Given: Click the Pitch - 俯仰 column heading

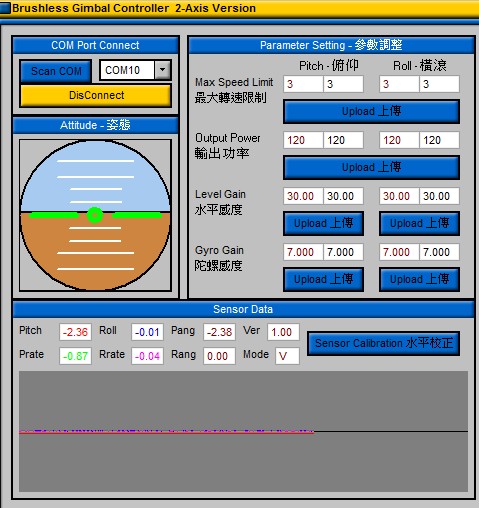Looking at the screenshot, I should (329, 65).
